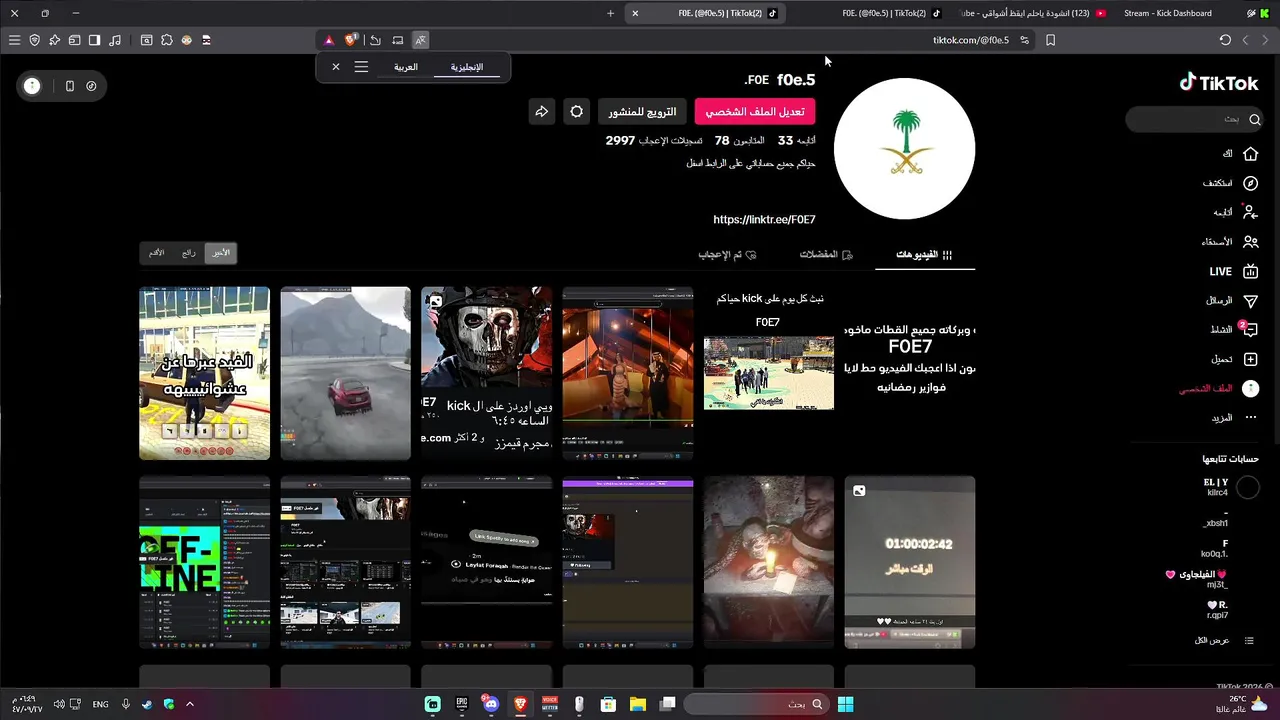Click the ENG language indicator in tray
The height and width of the screenshot is (720, 1280).
(x=100, y=704)
